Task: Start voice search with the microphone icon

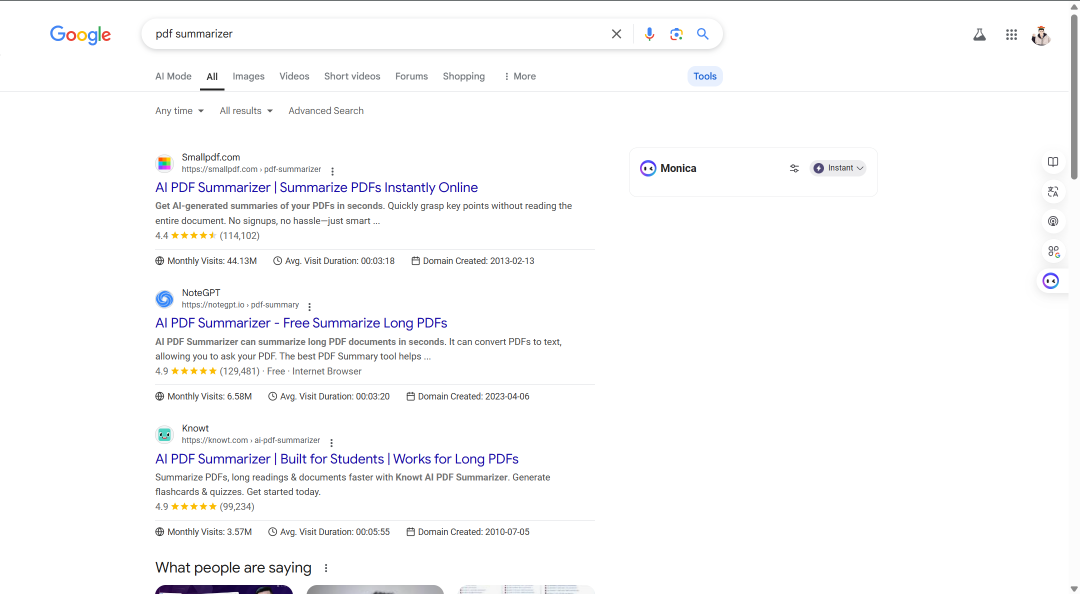Action: (x=649, y=34)
